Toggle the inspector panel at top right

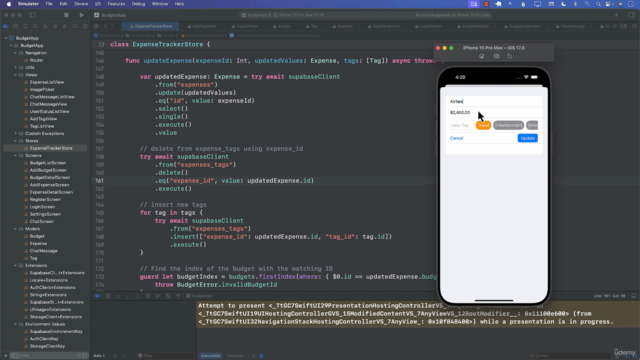631,15
